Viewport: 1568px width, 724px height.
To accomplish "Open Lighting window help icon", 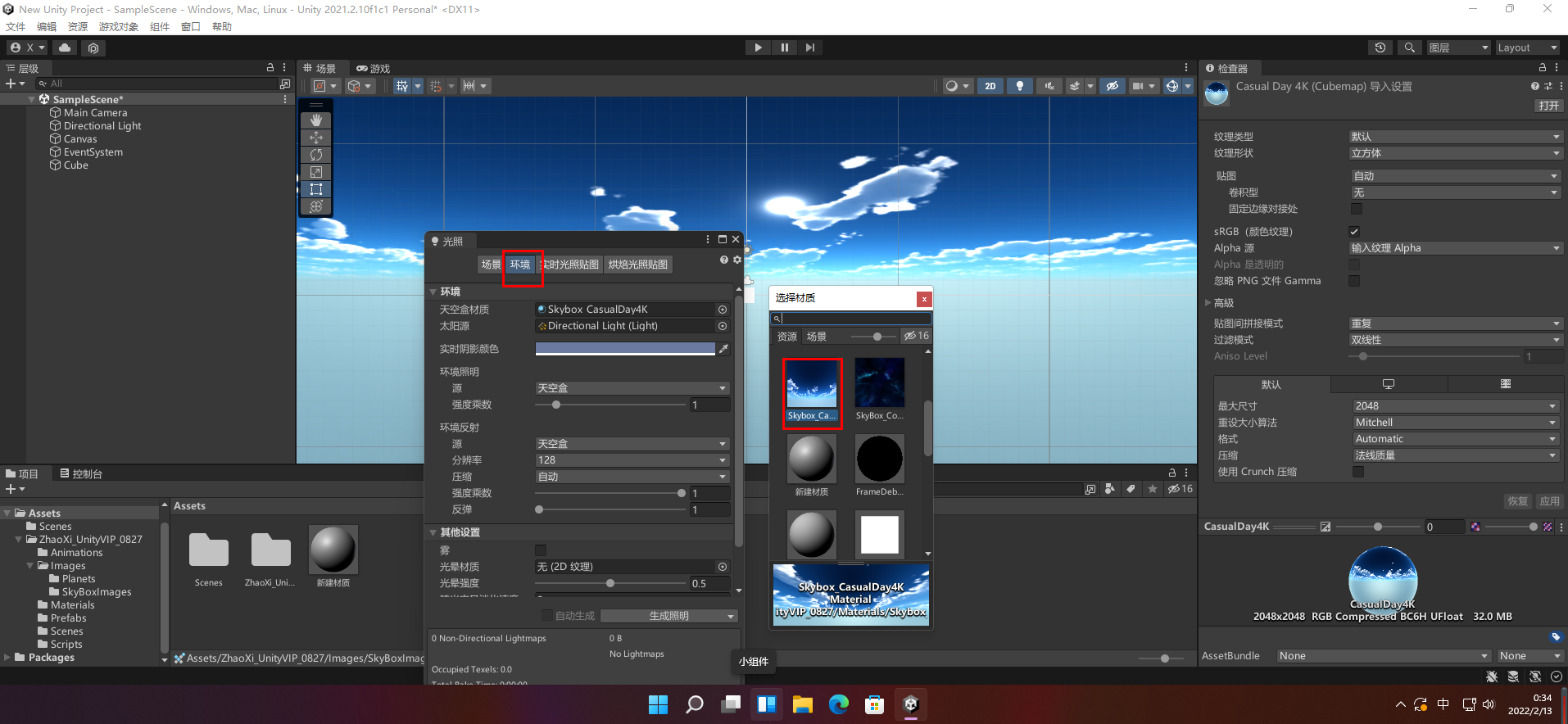I will pyautogui.click(x=724, y=260).
